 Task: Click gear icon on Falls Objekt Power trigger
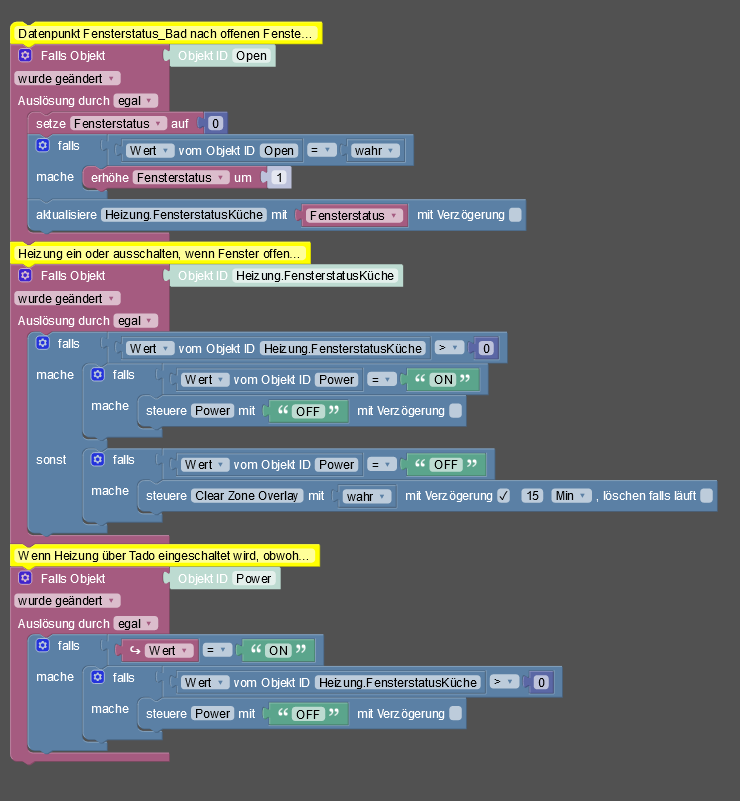[x=25, y=578]
